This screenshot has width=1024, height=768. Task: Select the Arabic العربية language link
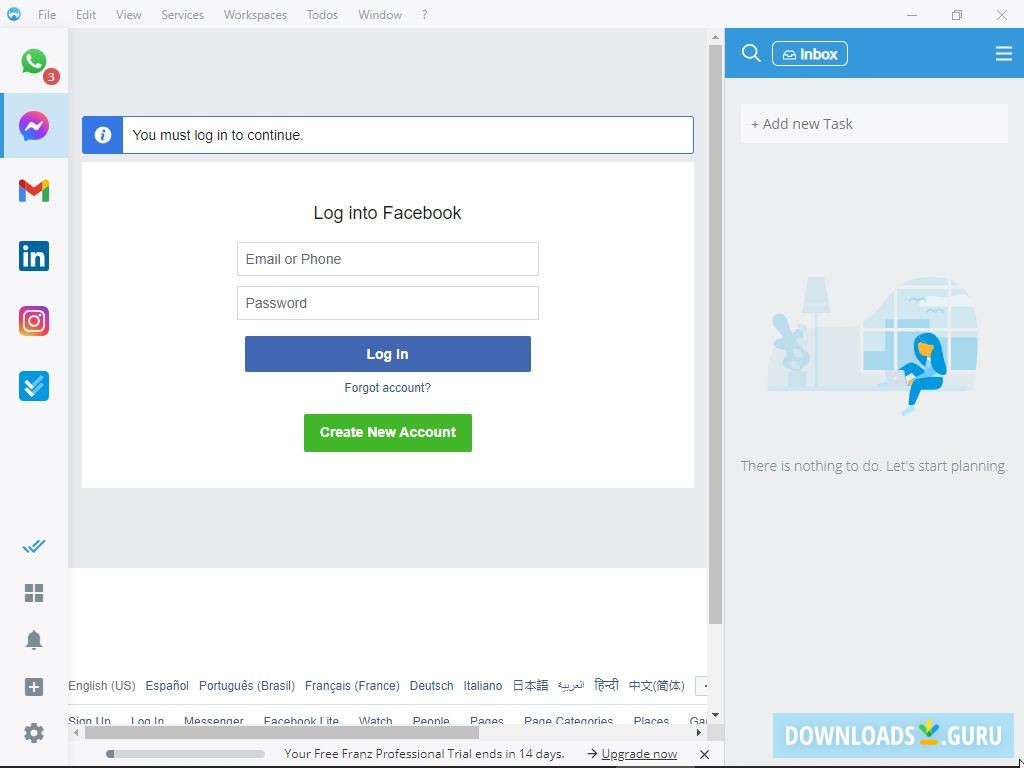[x=571, y=686]
